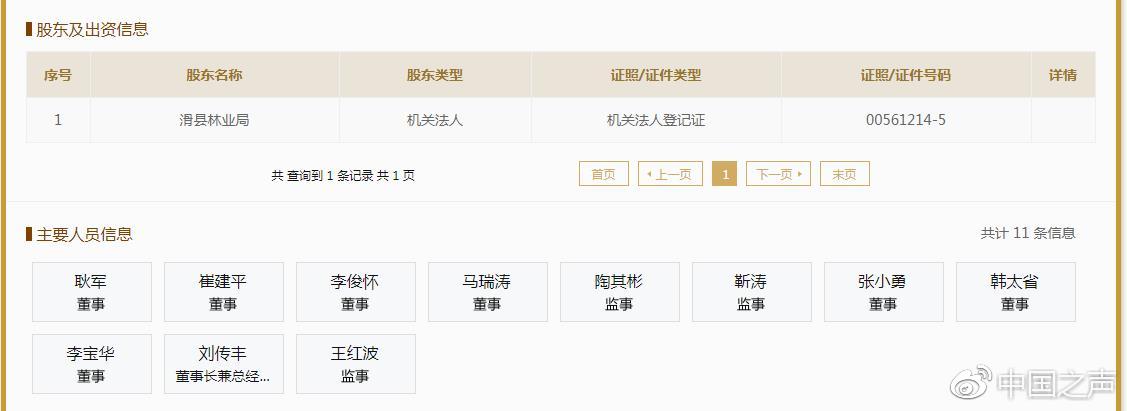The image size is (1127, 411).
Task: Open 刘传丰 chairman card
Action: [224, 364]
